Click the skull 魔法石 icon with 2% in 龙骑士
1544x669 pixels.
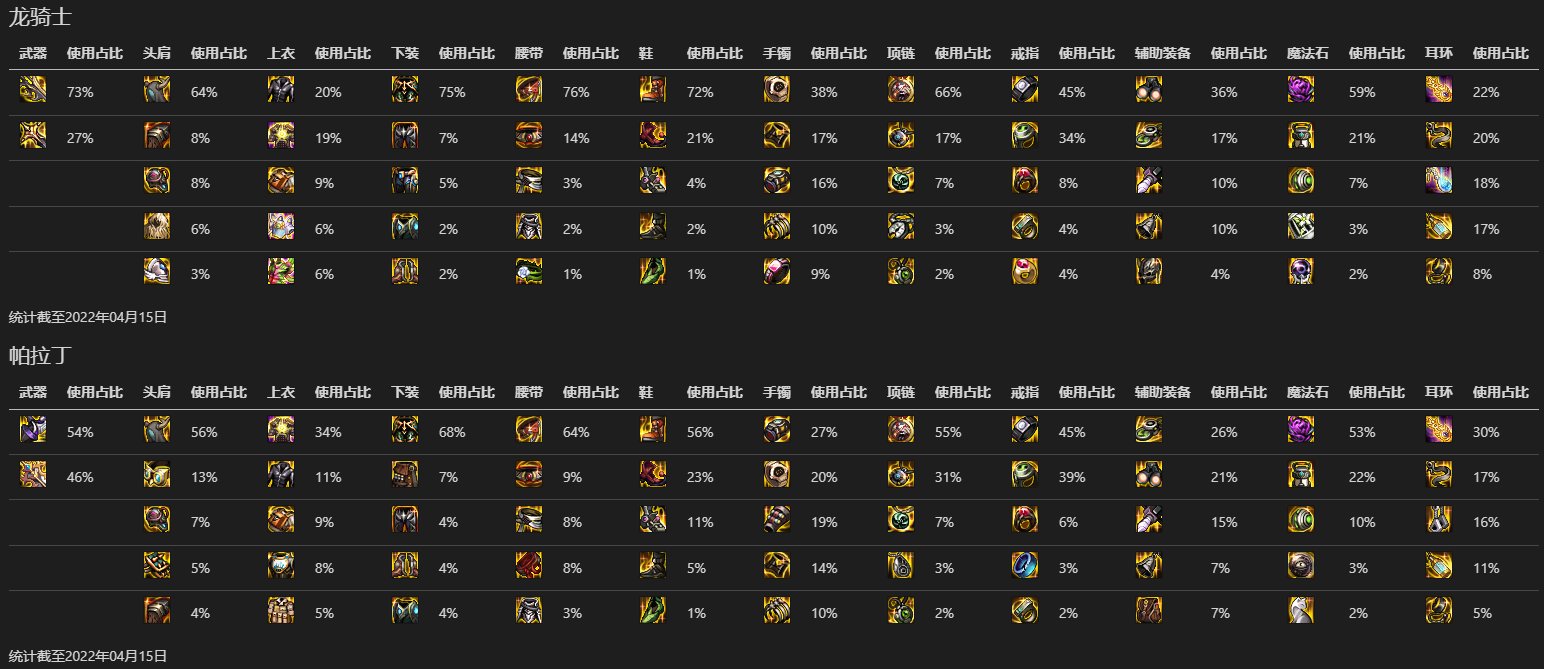pos(1301,272)
